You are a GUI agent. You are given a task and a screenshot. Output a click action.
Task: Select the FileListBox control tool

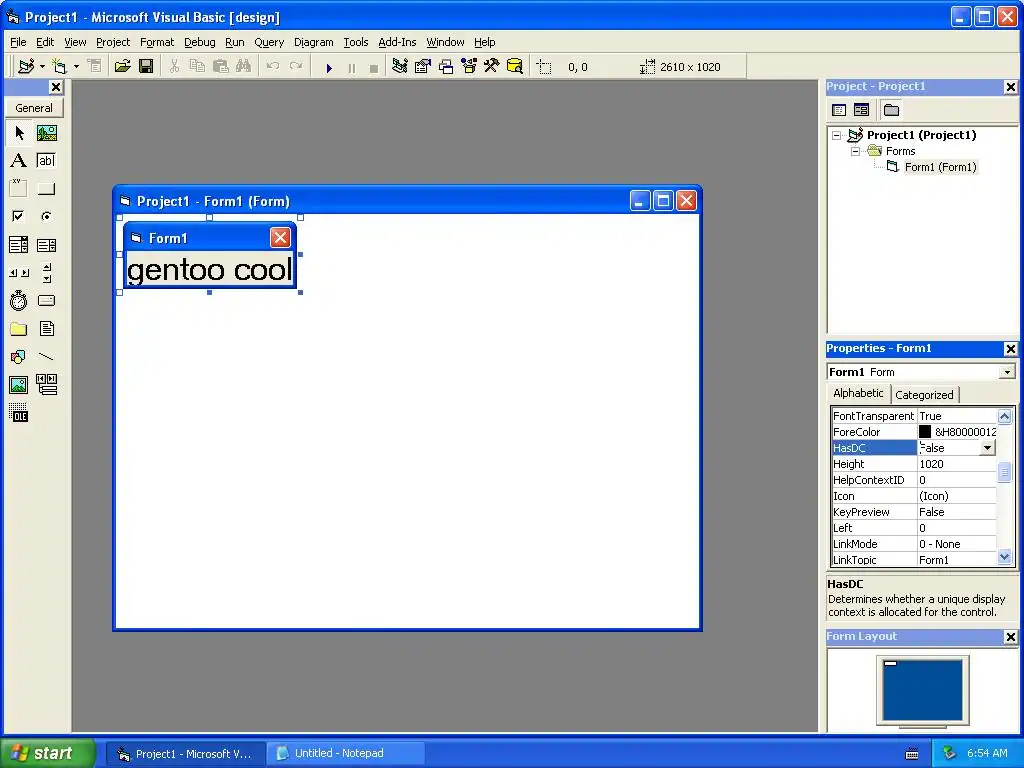point(46,329)
